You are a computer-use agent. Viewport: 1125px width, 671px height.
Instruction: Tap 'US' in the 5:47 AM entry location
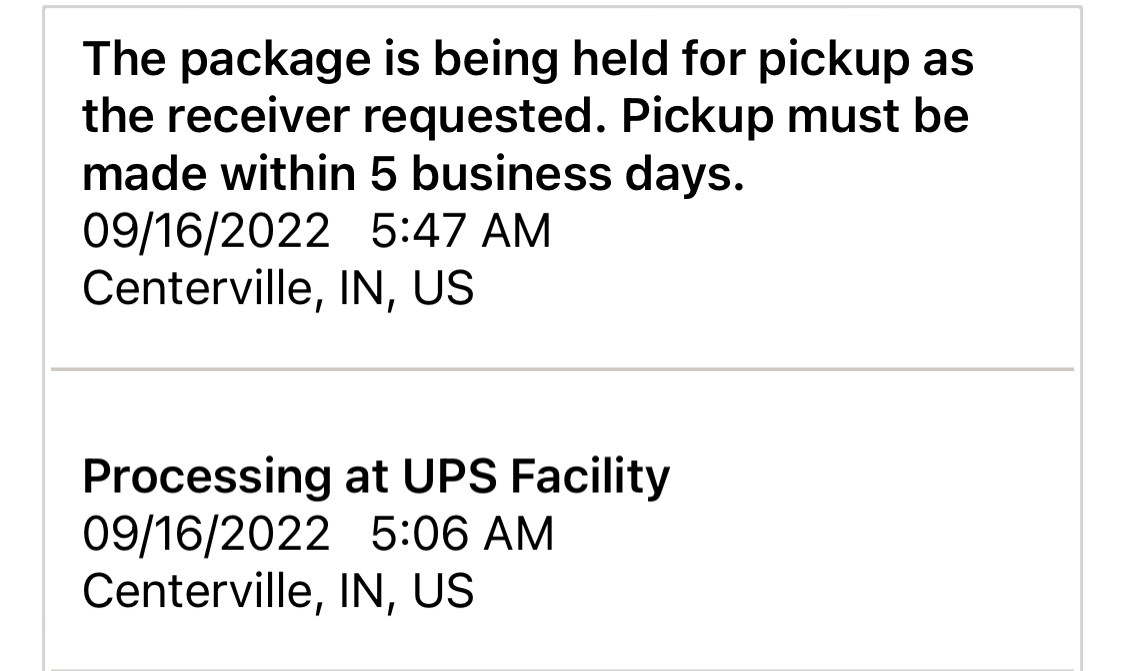[443, 289]
